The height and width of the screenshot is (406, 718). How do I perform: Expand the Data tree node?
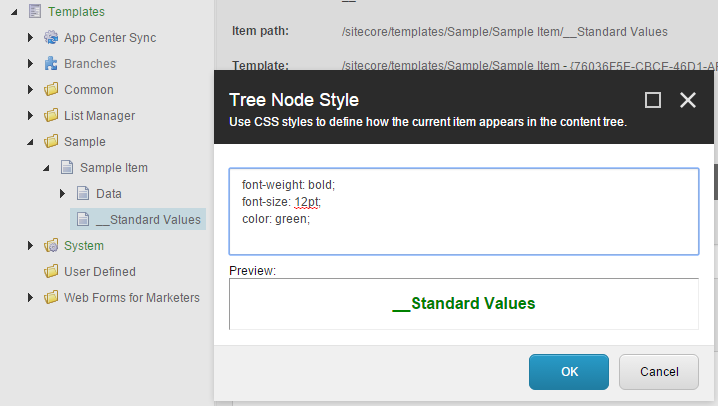(x=63, y=194)
